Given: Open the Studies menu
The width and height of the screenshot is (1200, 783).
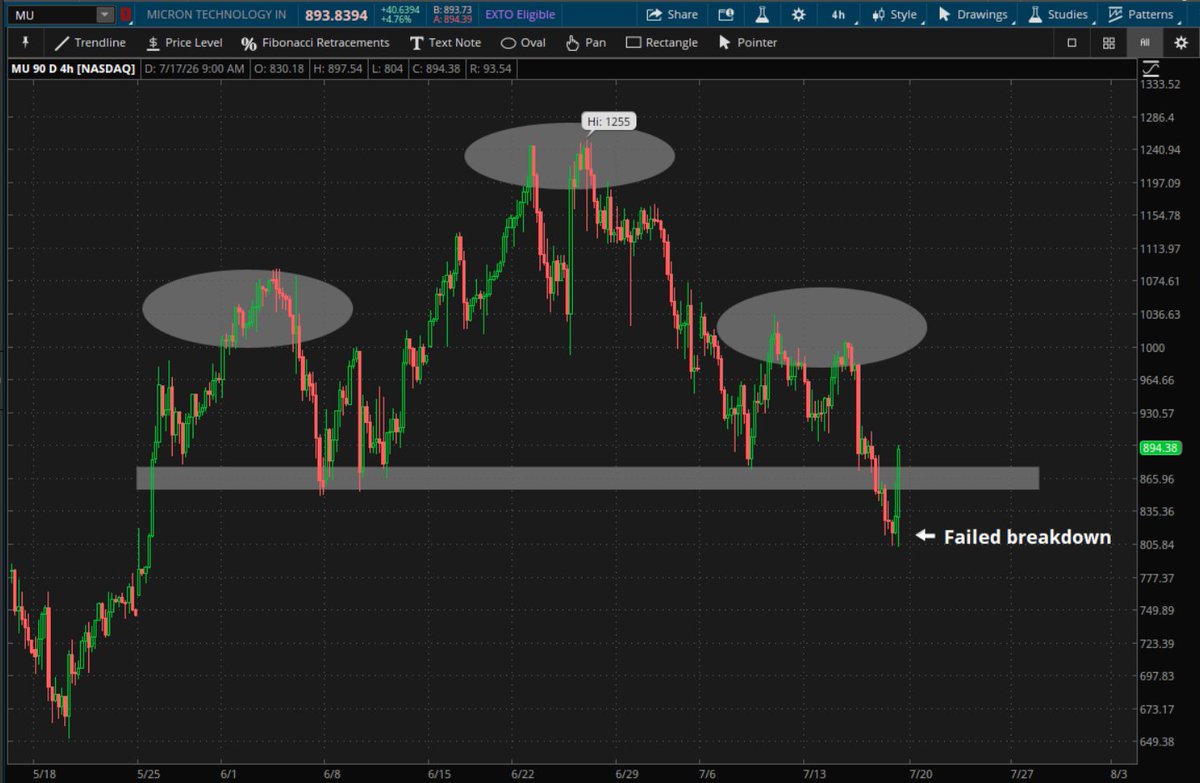Looking at the screenshot, I should [1057, 15].
